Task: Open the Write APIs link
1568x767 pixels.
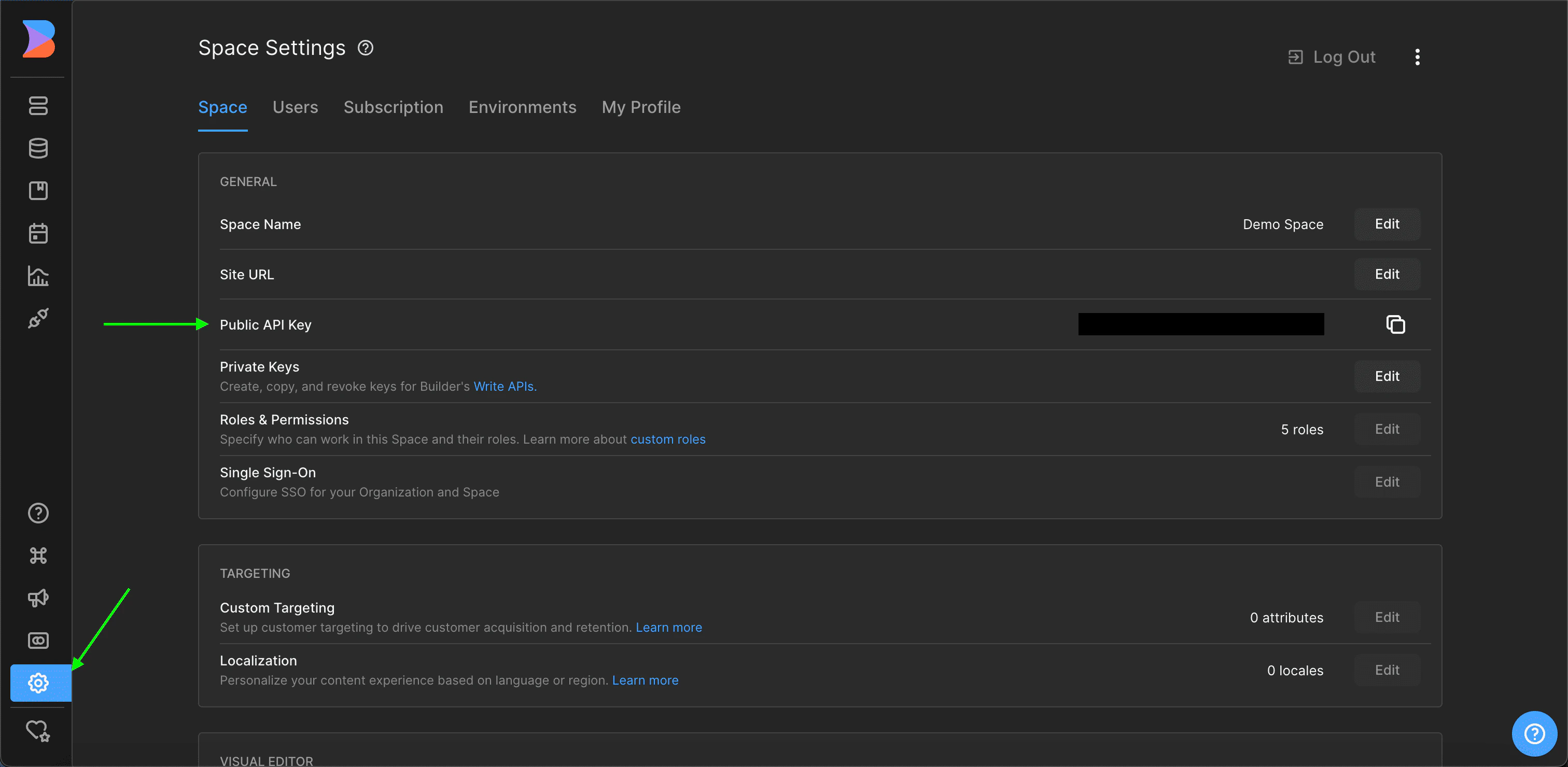Action: (505, 386)
